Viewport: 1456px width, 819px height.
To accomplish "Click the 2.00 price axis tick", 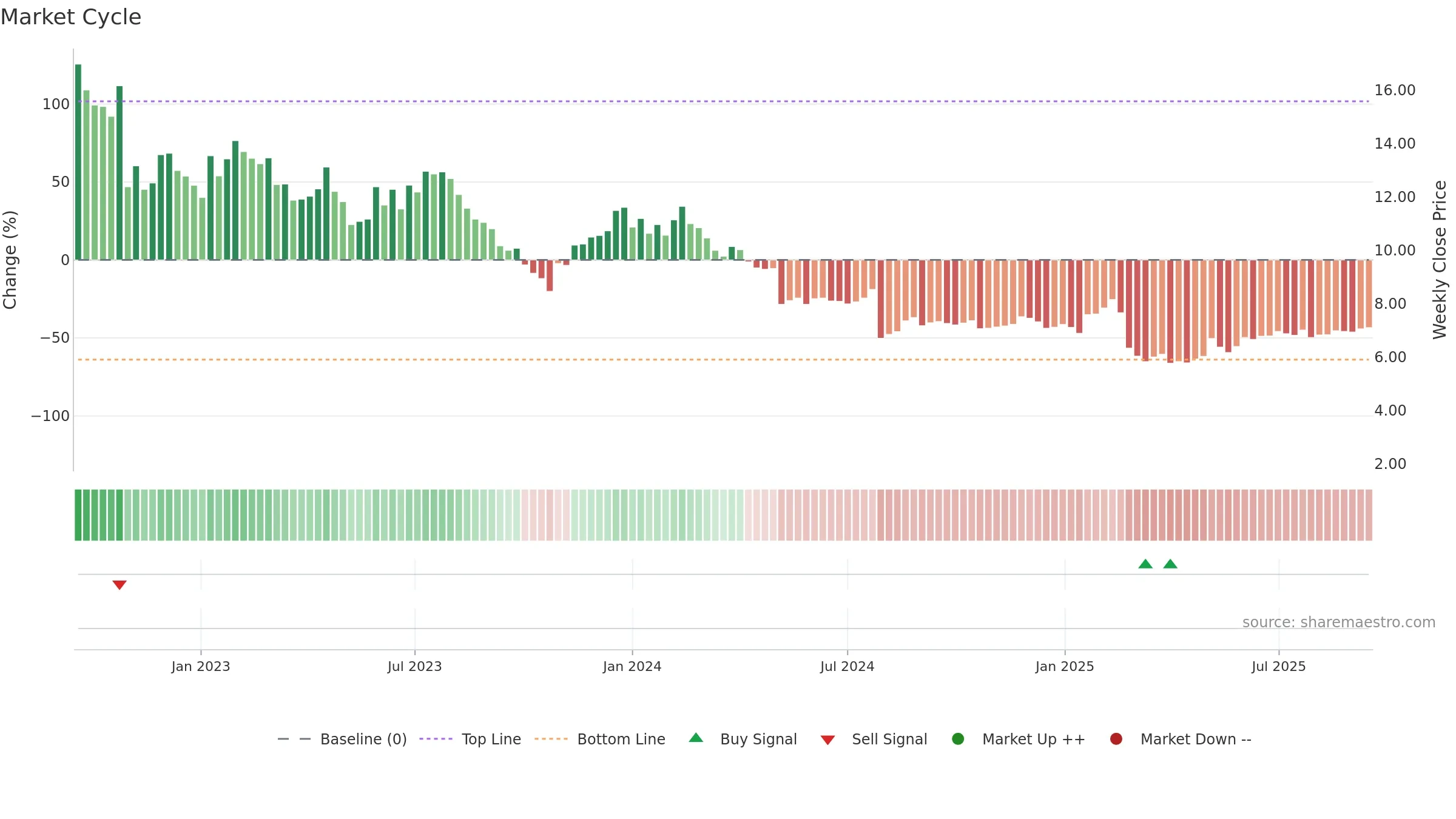I will pyautogui.click(x=1390, y=464).
